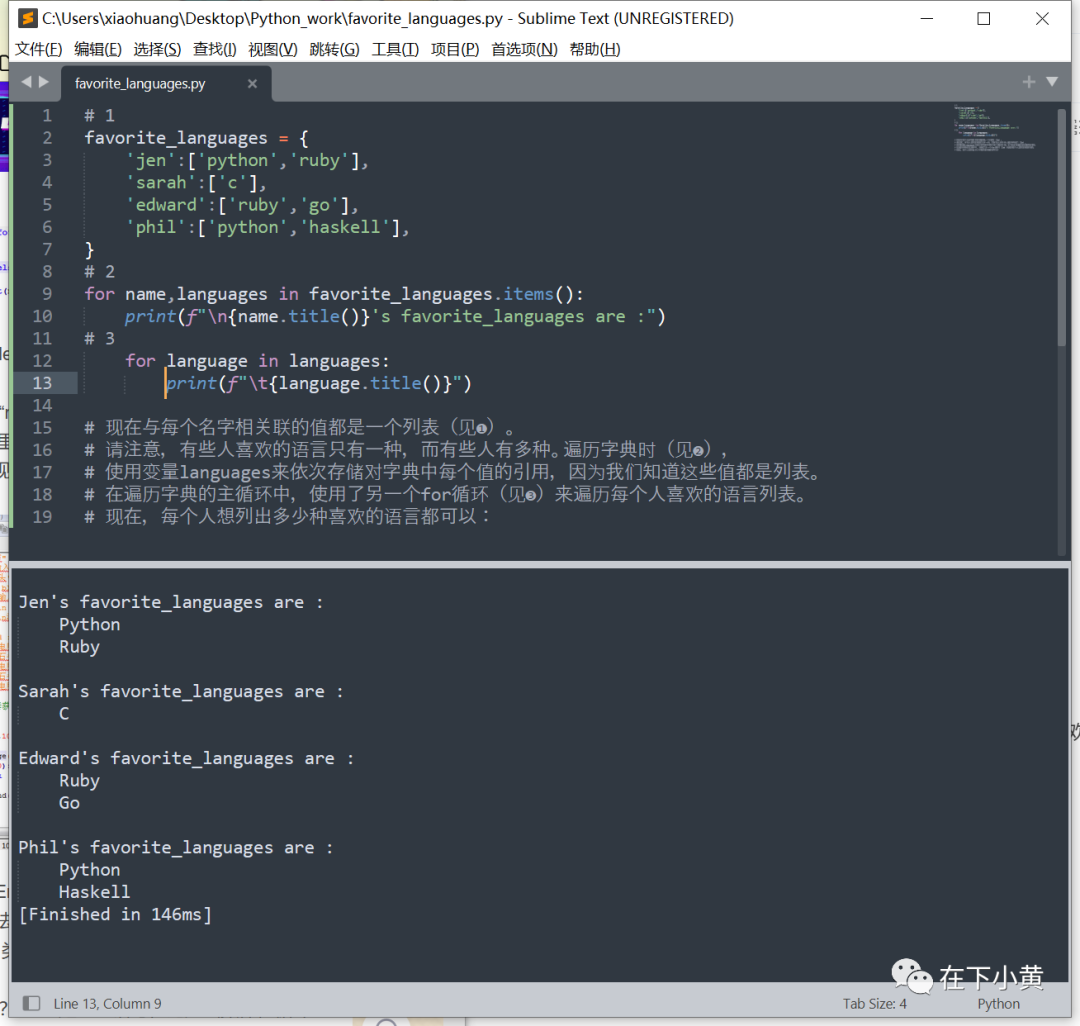Click line number 19 in the gutter

click(42, 516)
